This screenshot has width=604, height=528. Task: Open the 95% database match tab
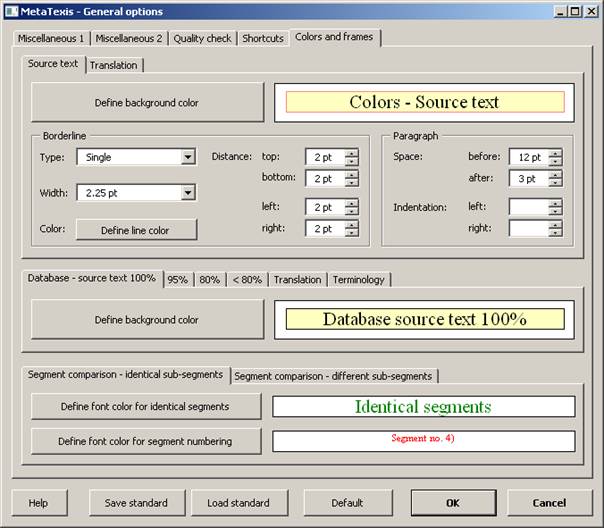178,280
